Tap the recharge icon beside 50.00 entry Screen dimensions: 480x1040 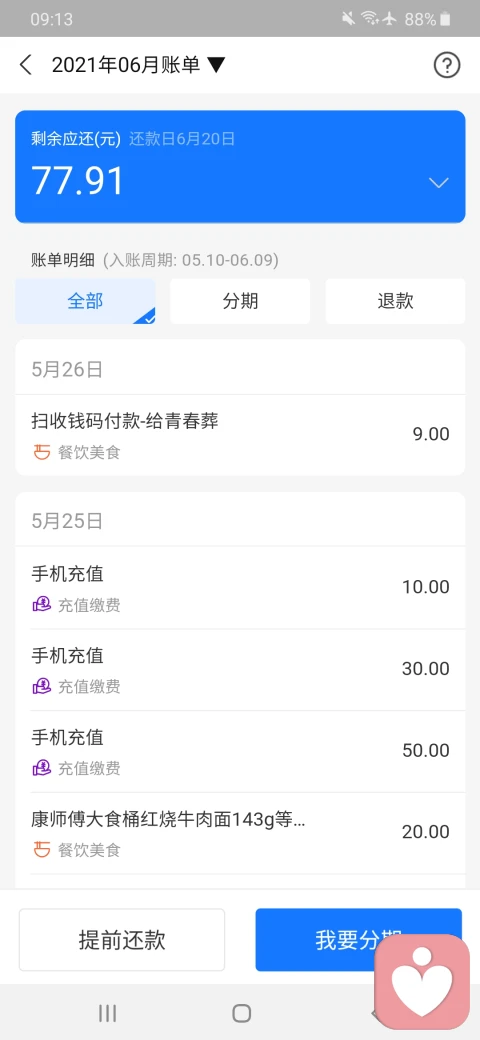(x=42, y=768)
